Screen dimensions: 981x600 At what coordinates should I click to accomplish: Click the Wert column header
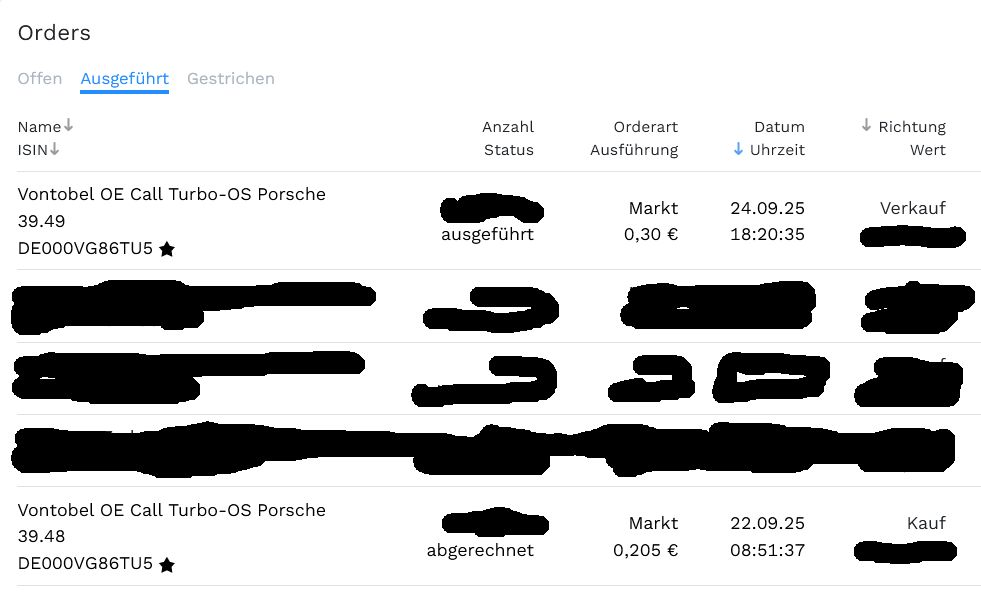click(927, 150)
